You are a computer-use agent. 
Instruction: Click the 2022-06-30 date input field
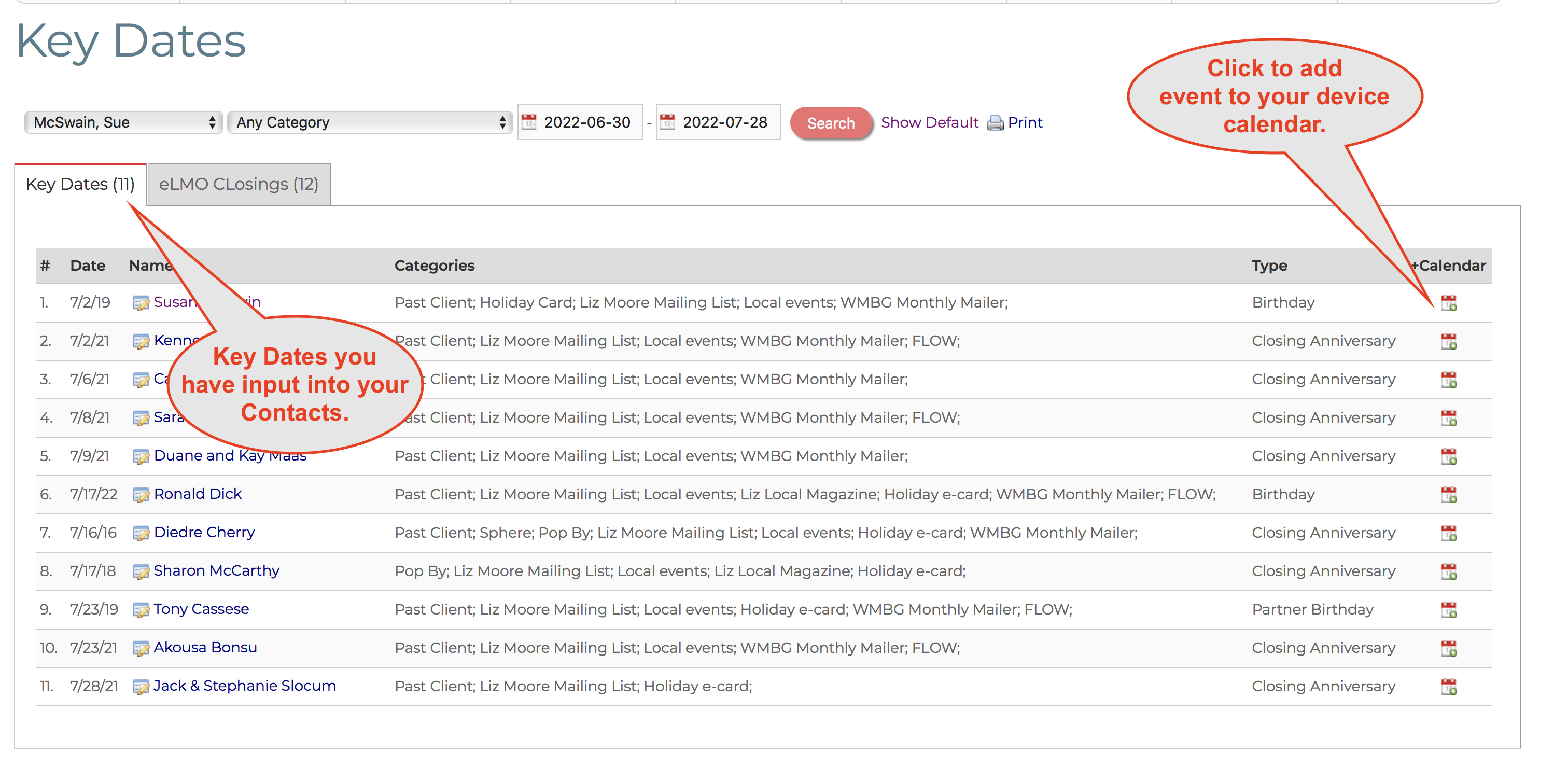point(585,122)
